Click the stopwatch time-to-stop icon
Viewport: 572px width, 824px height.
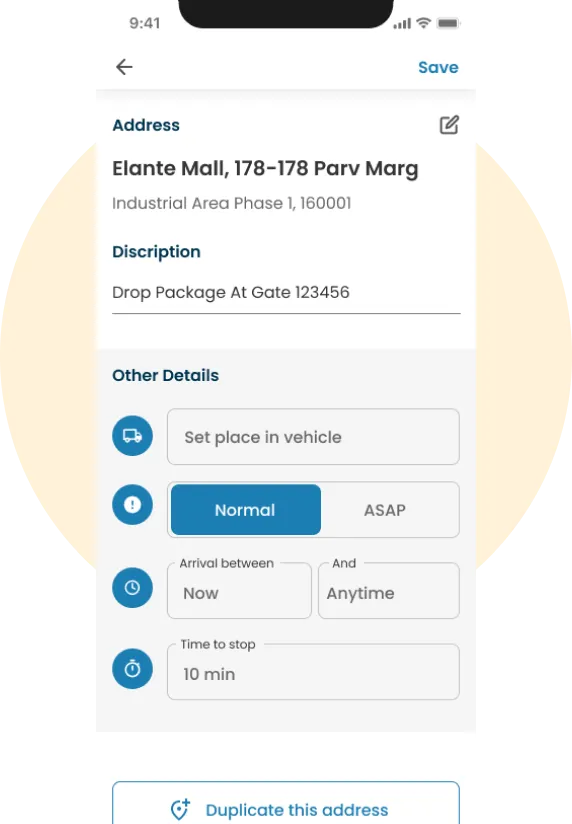132,668
